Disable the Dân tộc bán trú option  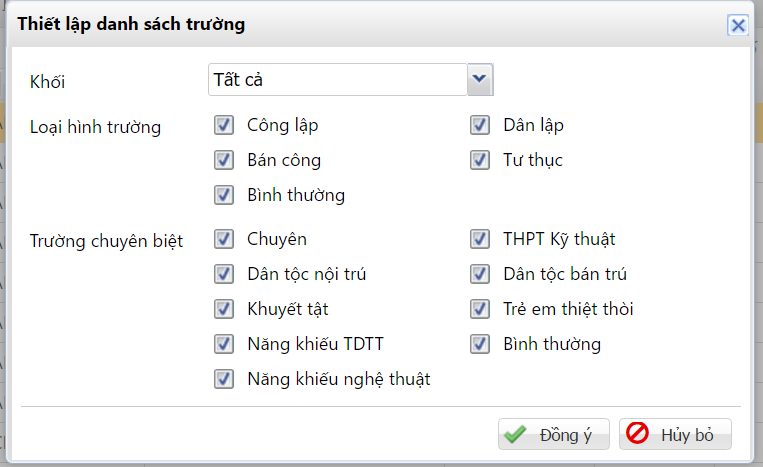[480, 274]
